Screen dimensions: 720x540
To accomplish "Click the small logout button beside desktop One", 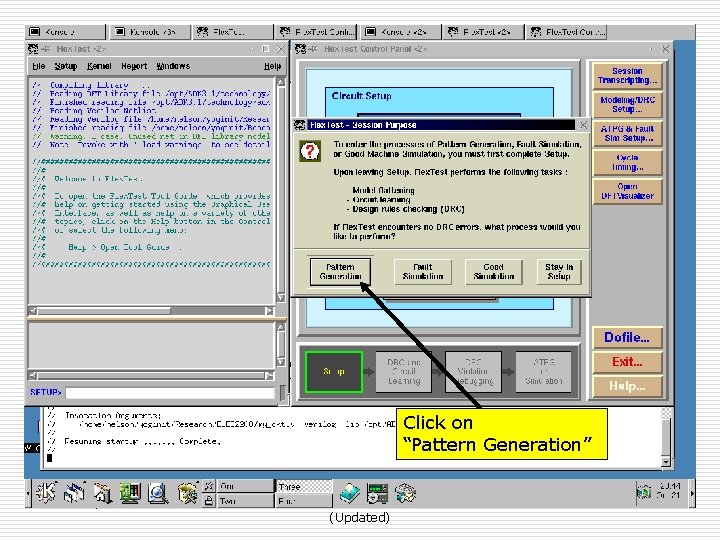I will 208,486.
